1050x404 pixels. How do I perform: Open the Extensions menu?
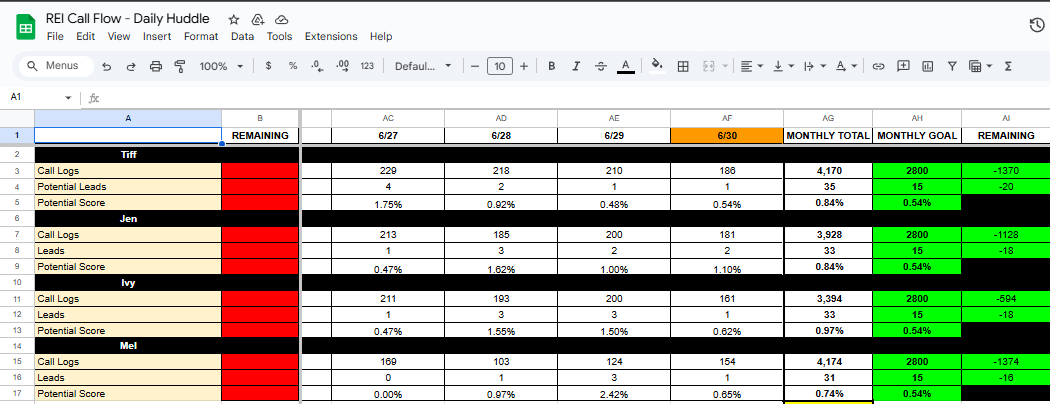(x=331, y=36)
